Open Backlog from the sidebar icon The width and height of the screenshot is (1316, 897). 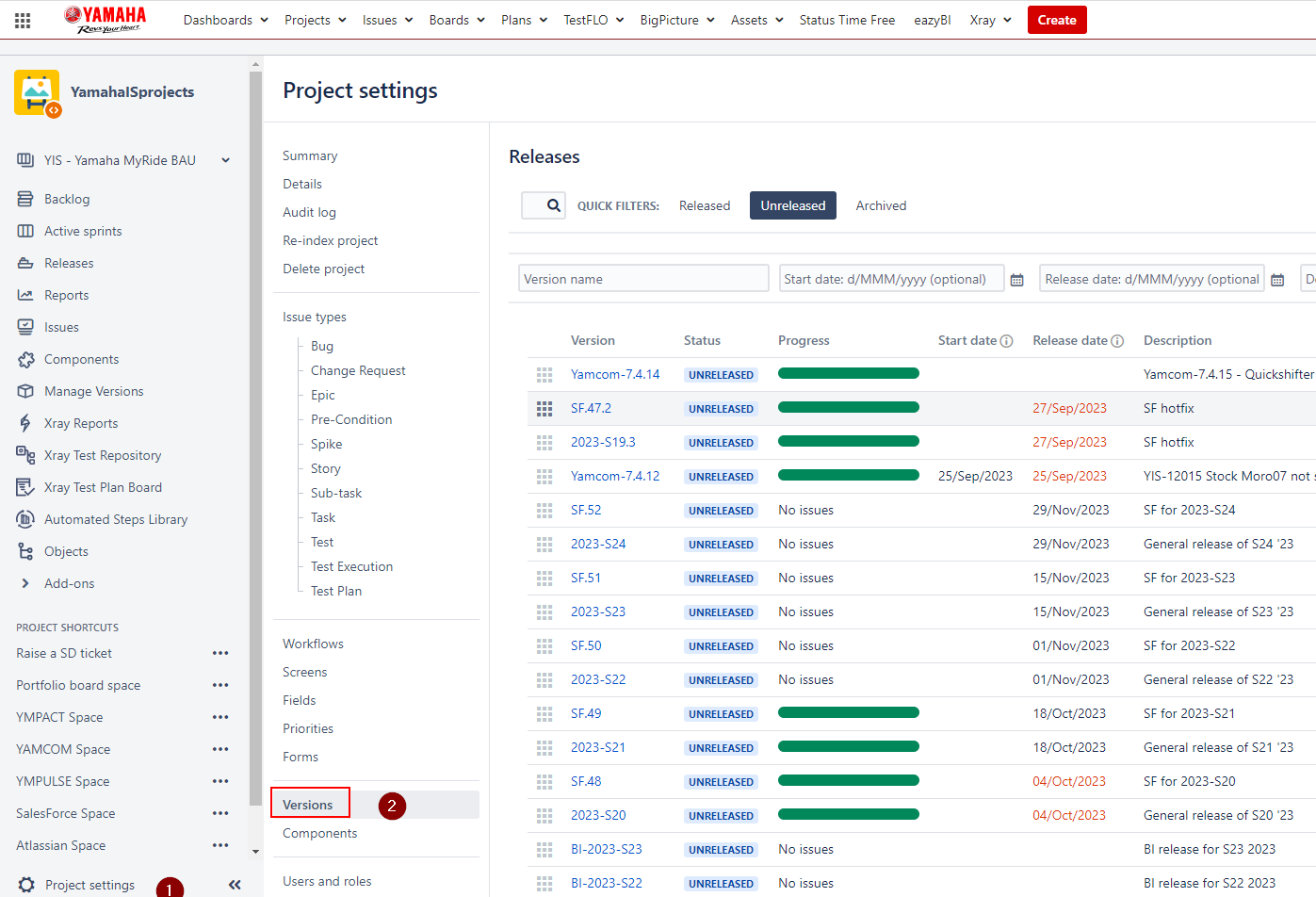pyautogui.click(x=25, y=199)
